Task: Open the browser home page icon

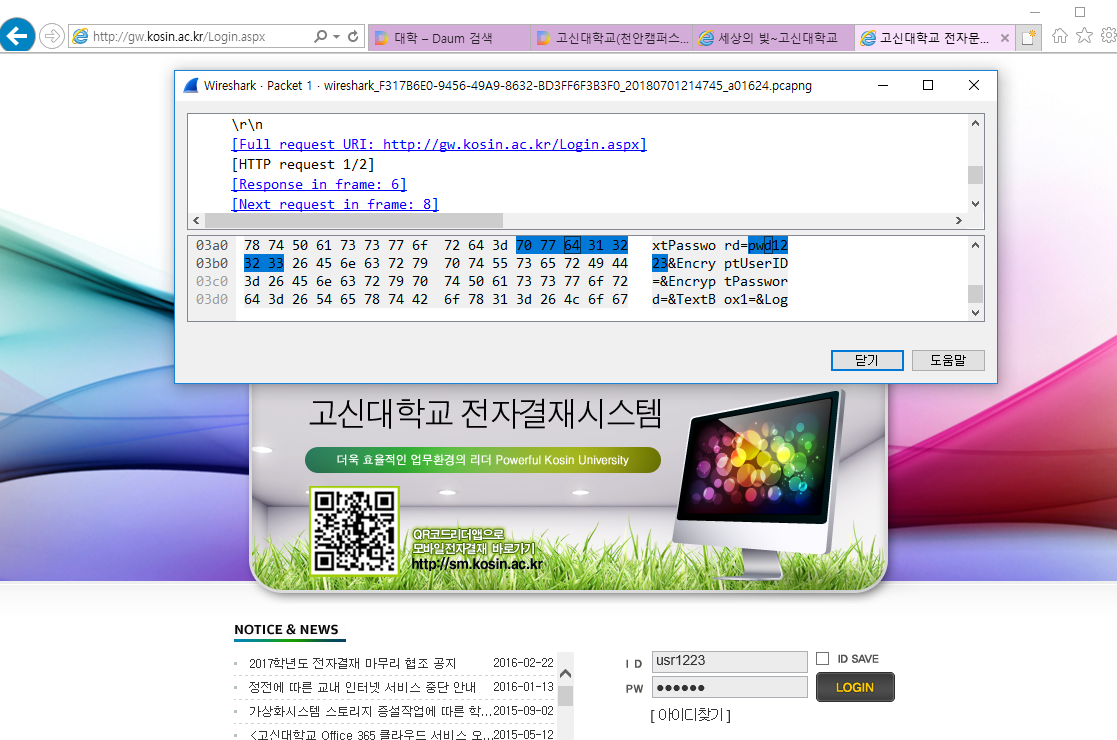Action: (1060, 36)
